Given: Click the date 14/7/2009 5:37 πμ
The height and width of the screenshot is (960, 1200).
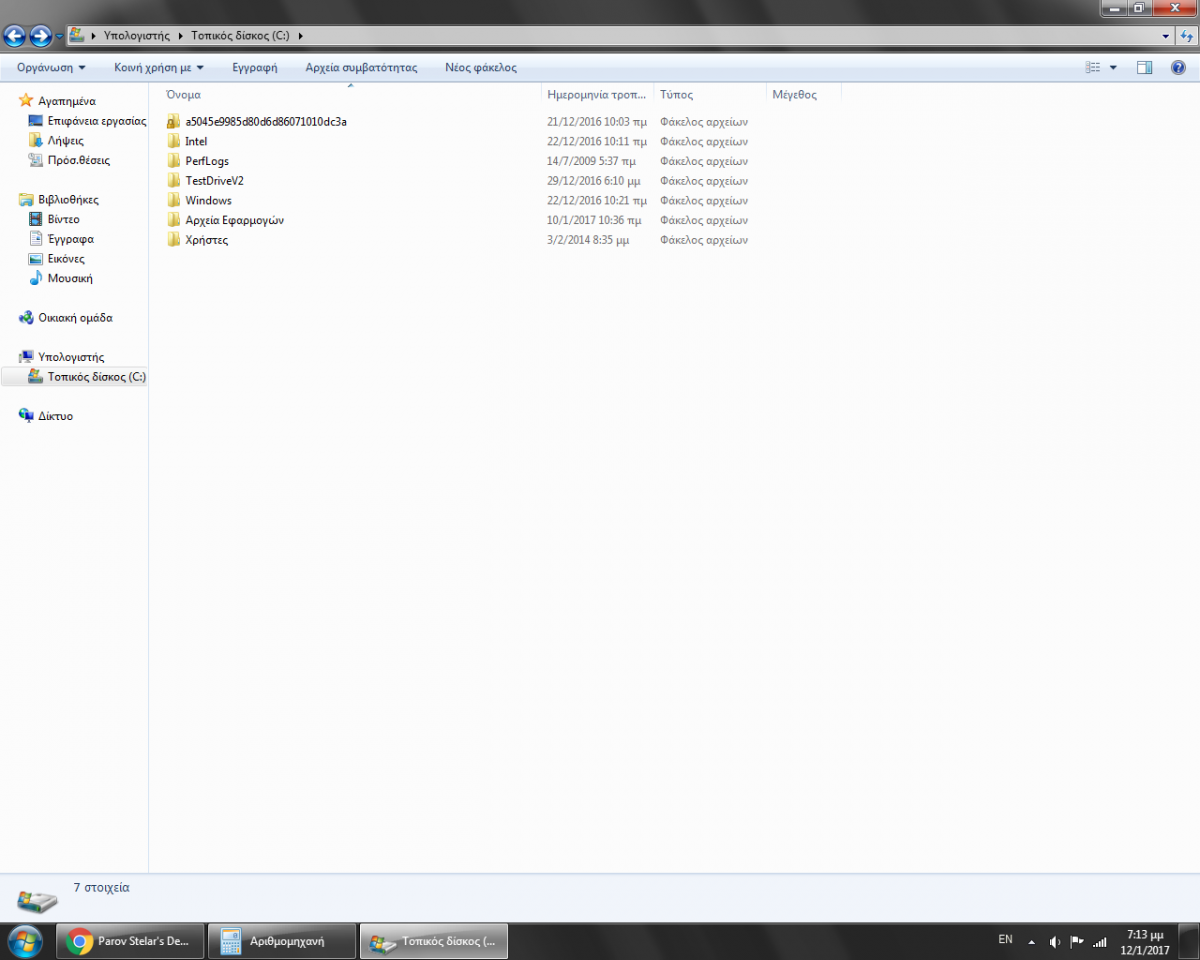Looking at the screenshot, I should (591, 161).
